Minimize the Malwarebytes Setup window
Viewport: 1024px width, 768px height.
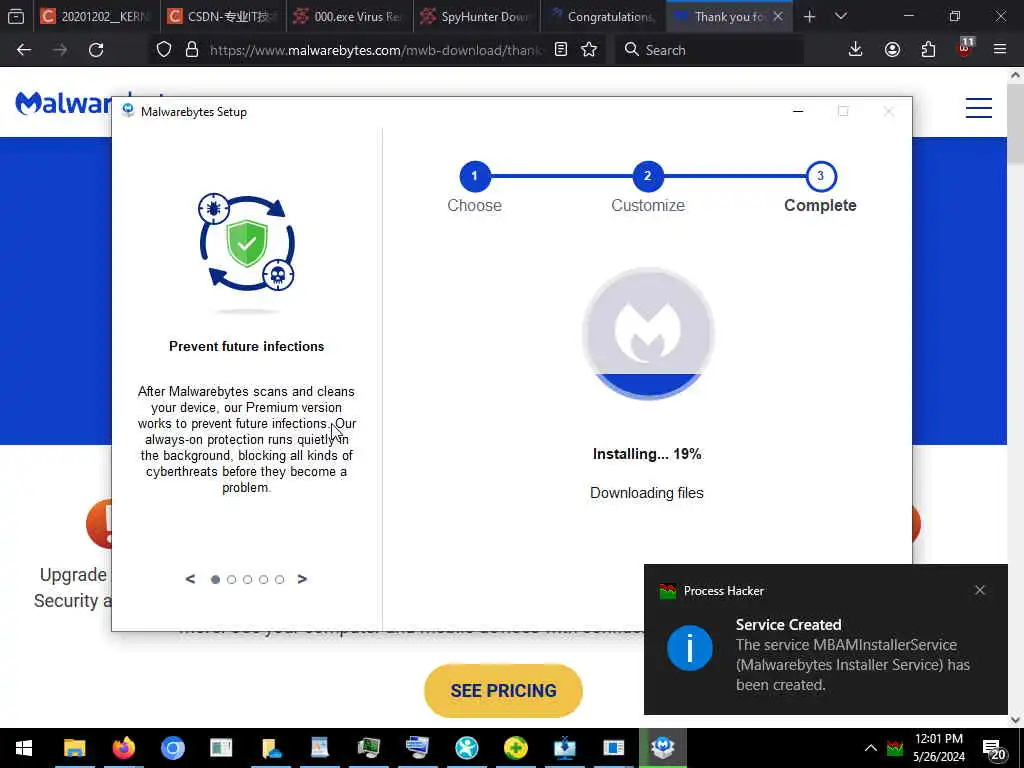tap(798, 112)
